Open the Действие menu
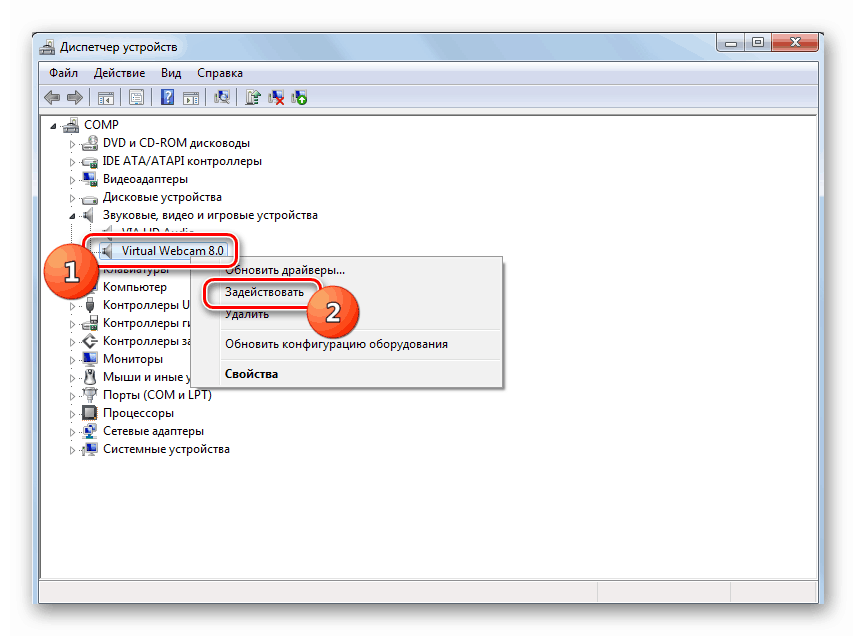 coord(120,73)
